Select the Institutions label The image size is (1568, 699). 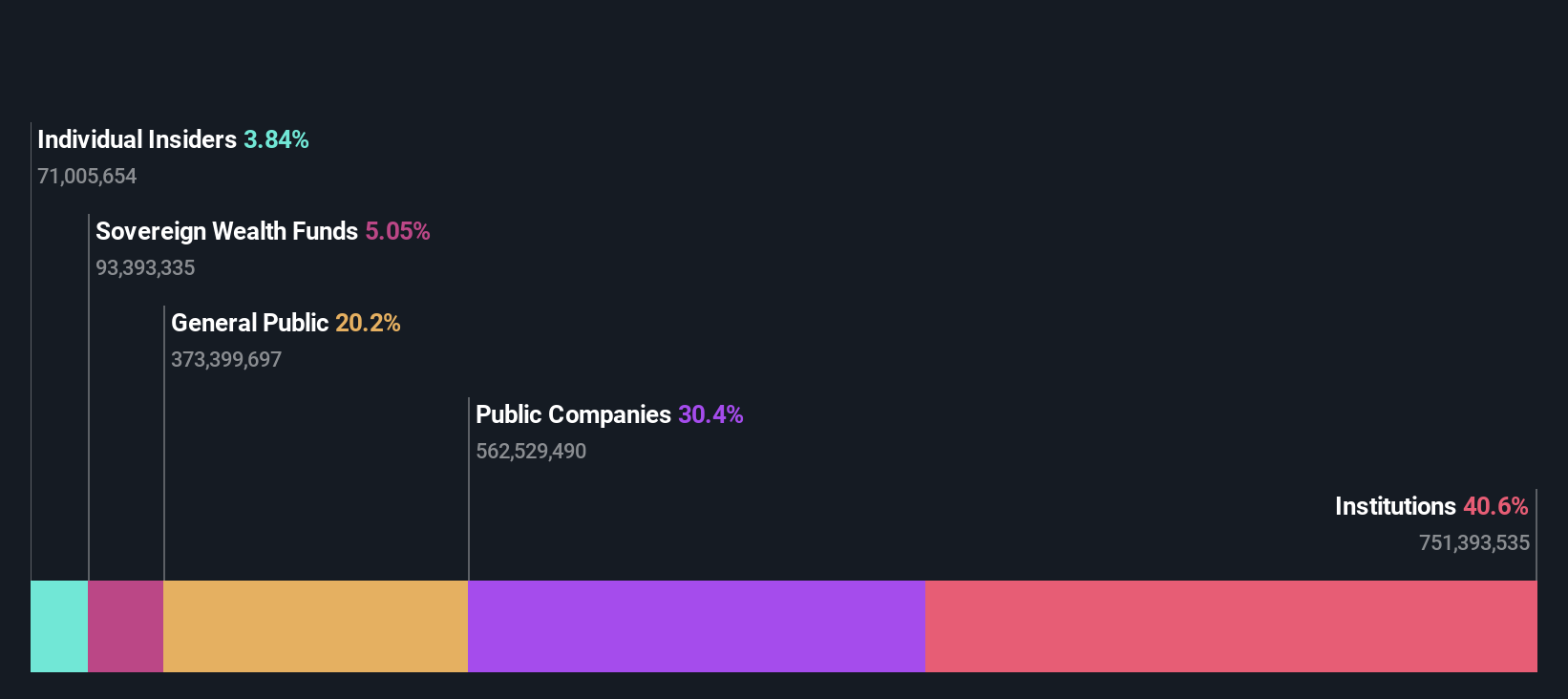tap(1395, 506)
